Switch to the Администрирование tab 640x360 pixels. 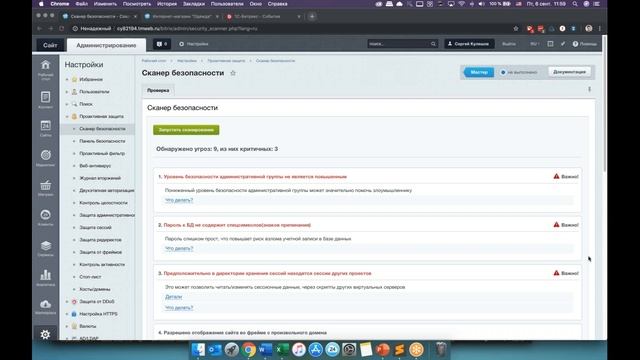click(106, 45)
